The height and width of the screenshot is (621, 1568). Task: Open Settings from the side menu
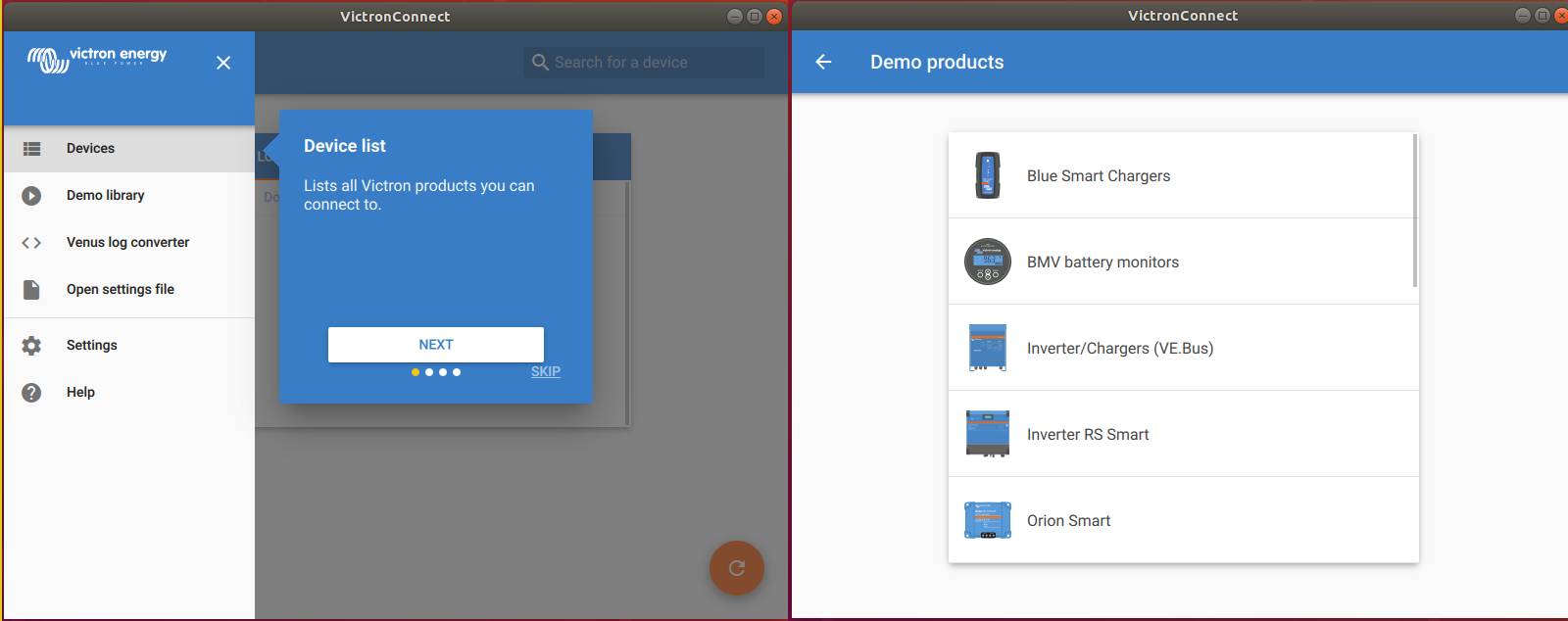[129, 346]
